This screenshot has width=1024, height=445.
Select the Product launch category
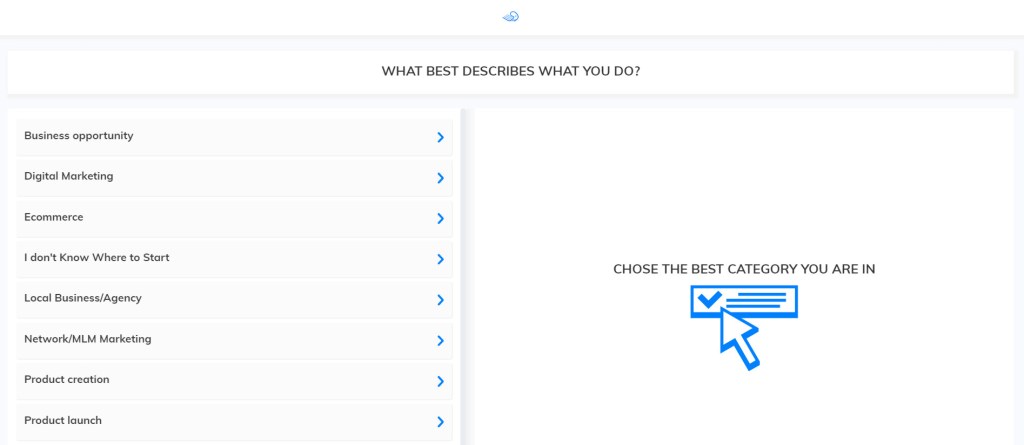click(63, 421)
